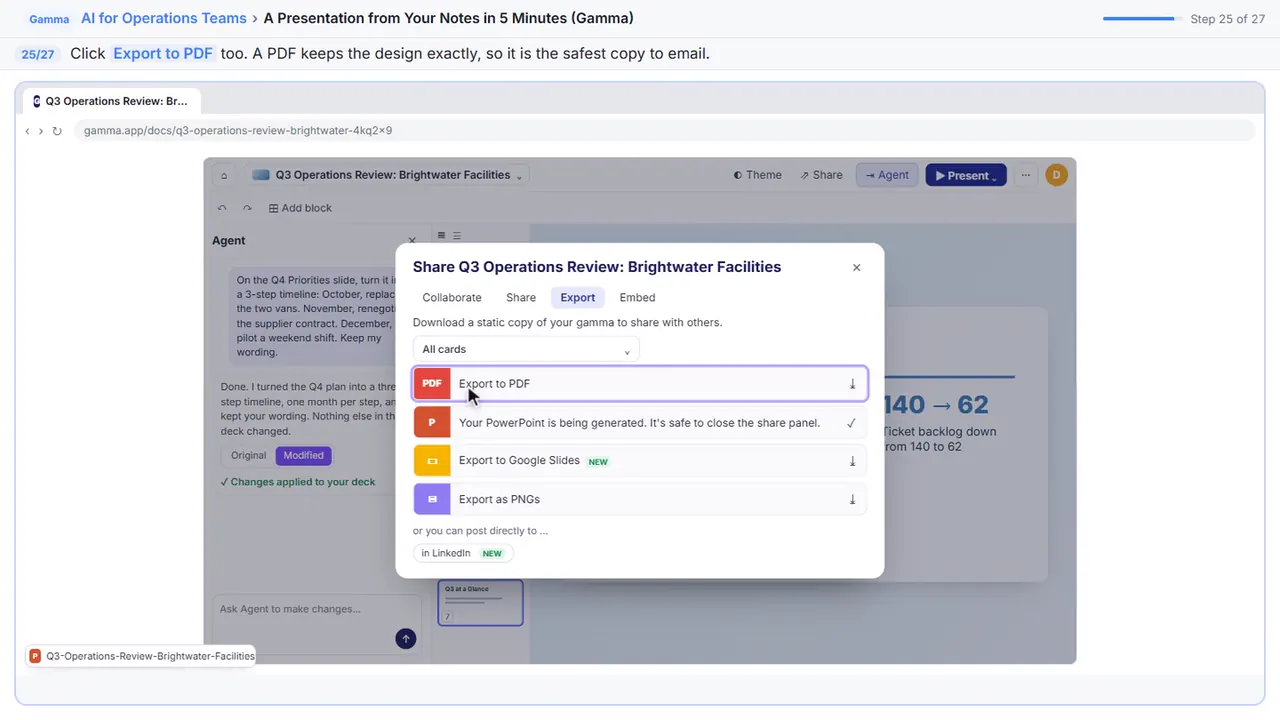Click the orange PowerPoint icon in export list
The image size is (1280, 720).
click(432, 423)
